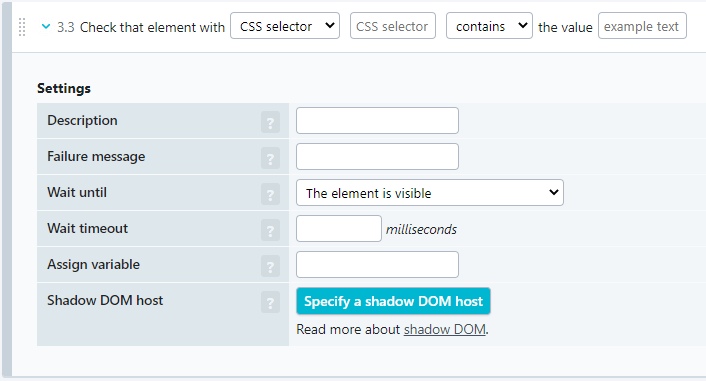Click the drag handle for step 3.3
The height and width of the screenshot is (381, 706).
[22, 27]
